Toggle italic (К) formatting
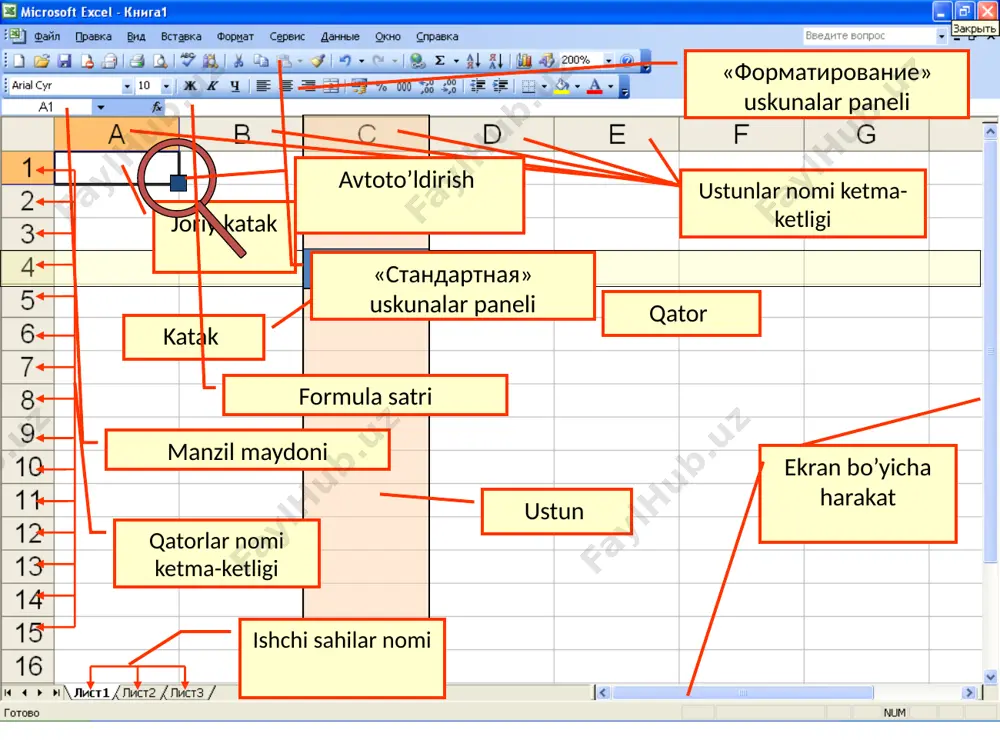 212,86
